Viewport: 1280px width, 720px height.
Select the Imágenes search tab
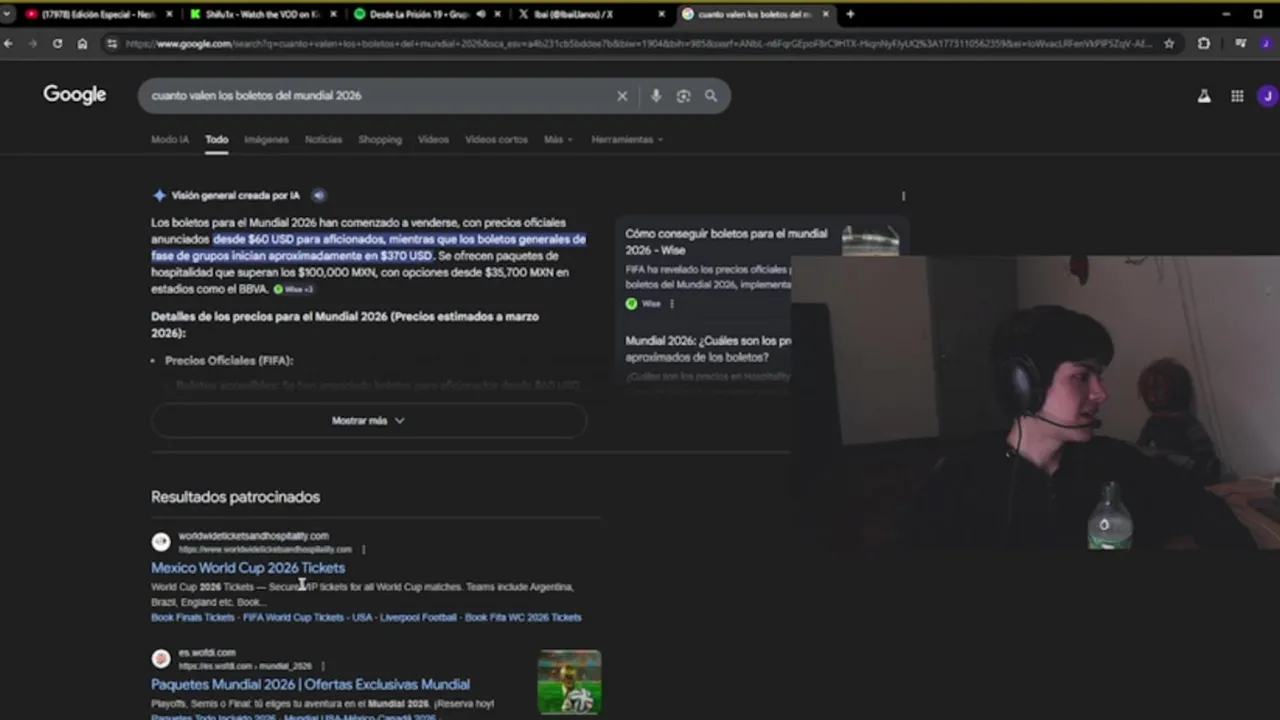click(266, 140)
